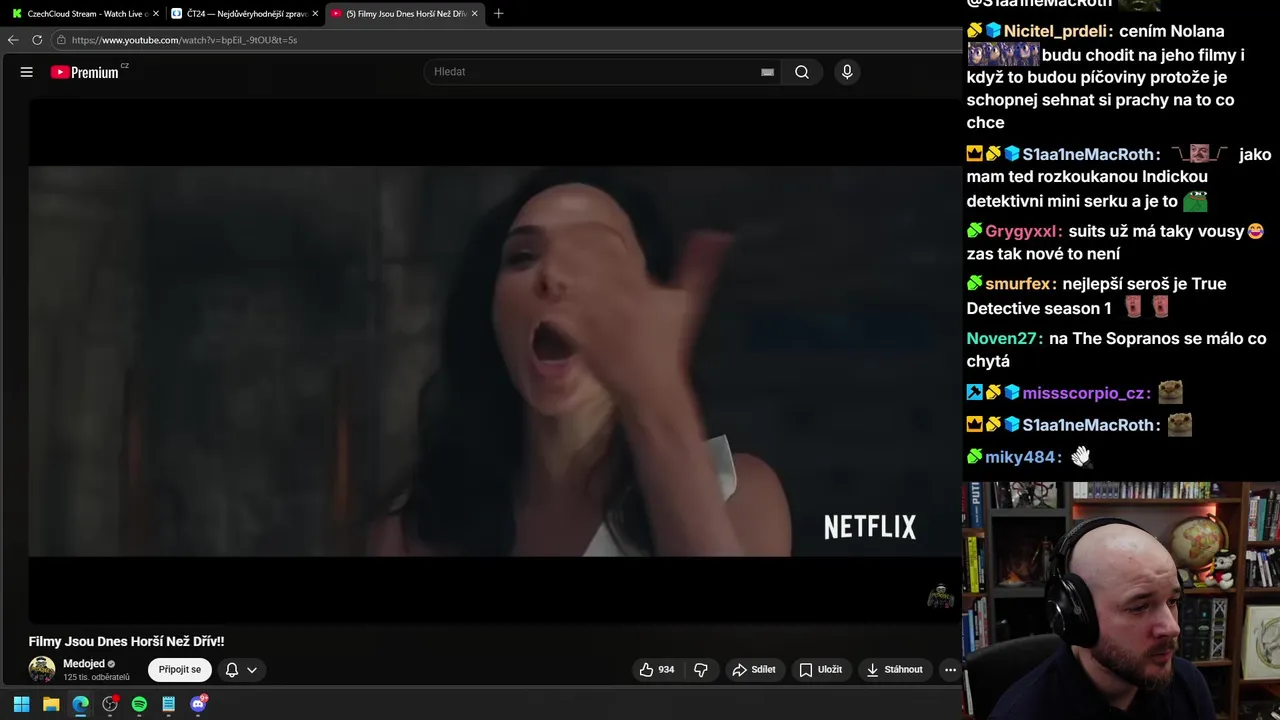Open the Medojed channel avatar
This screenshot has height=720, width=1280.
click(x=42, y=669)
